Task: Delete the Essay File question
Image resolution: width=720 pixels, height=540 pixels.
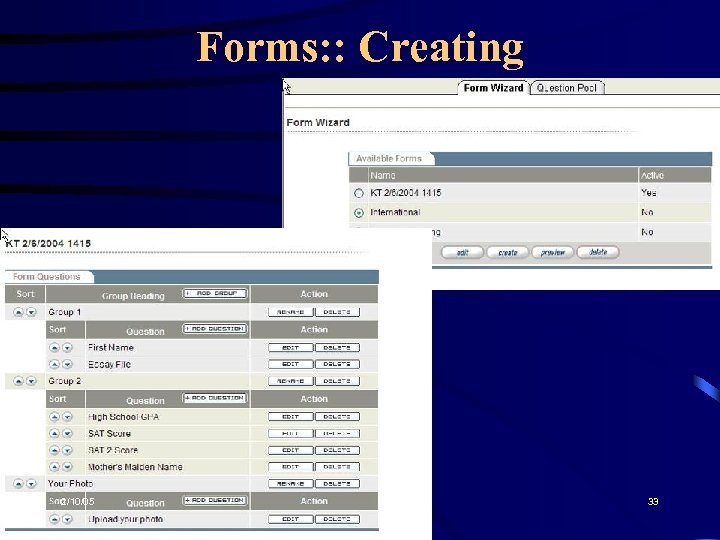Action: (x=337, y=364)
